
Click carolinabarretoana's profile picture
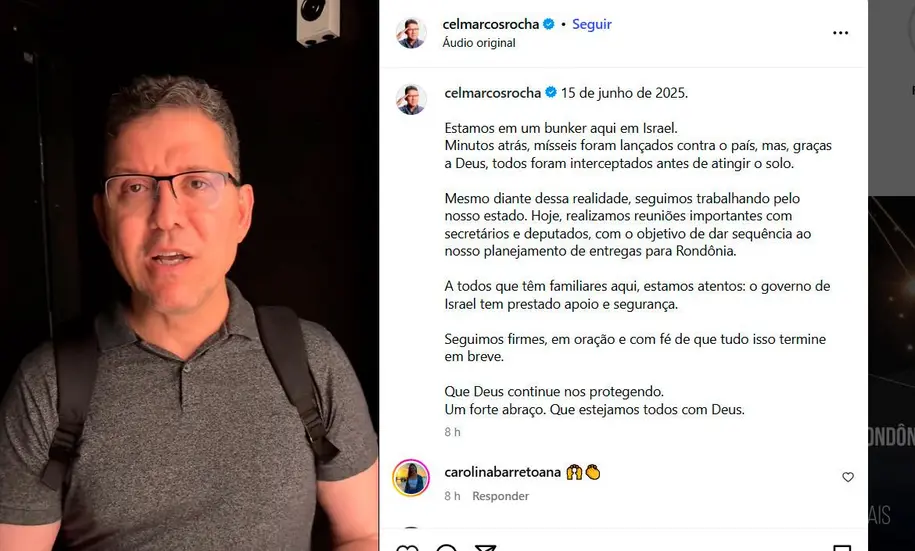coord(411,477)
